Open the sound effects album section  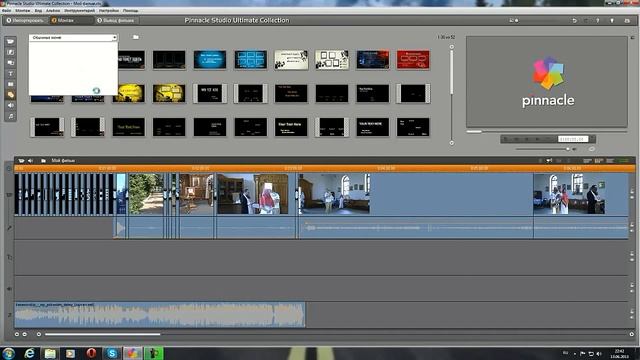11,105
